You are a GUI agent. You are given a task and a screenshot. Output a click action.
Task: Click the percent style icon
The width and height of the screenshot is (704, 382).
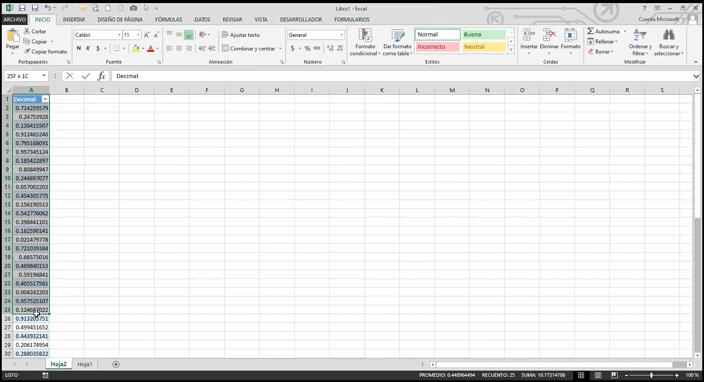point(307,48)
